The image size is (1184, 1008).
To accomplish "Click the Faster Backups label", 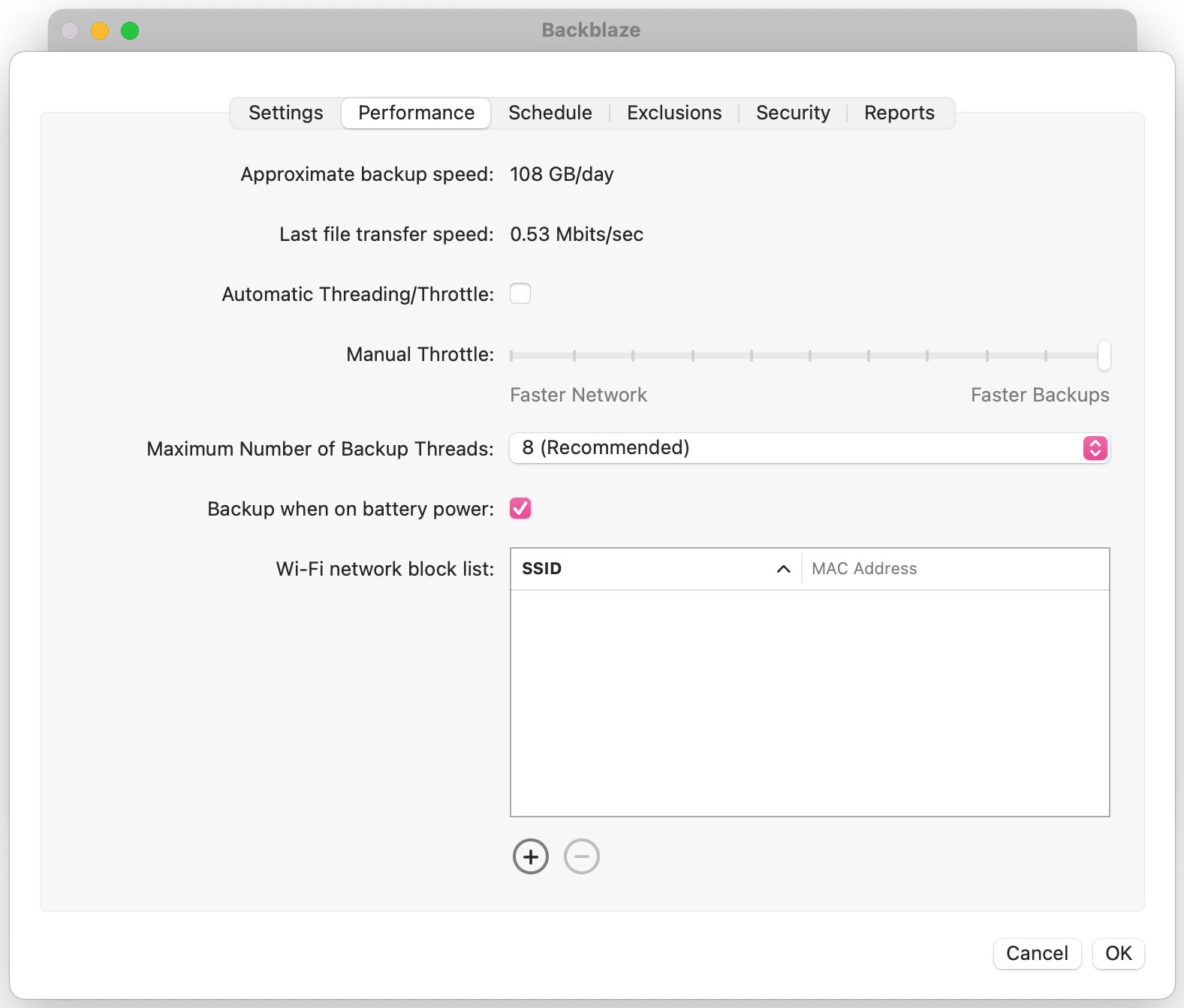I will (1040, 395).
